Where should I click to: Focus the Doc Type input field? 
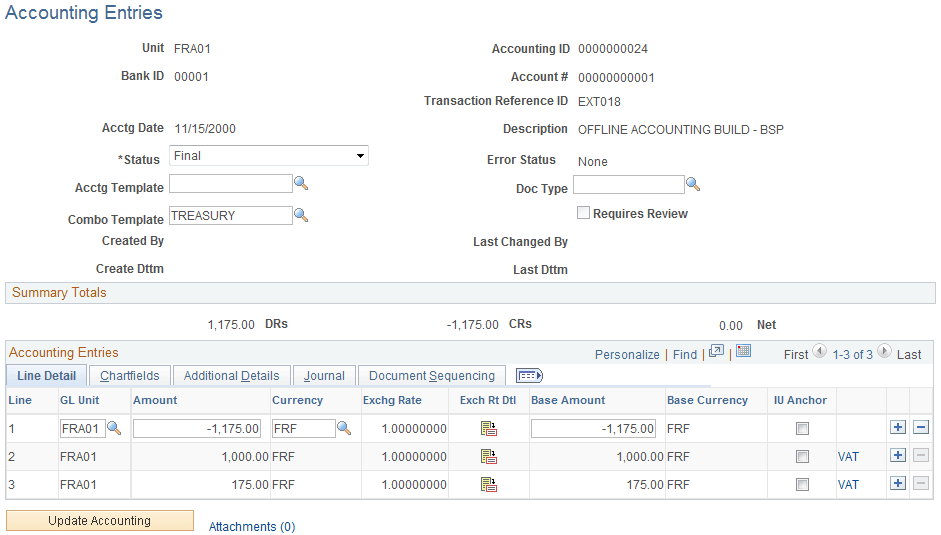[629, 184]
